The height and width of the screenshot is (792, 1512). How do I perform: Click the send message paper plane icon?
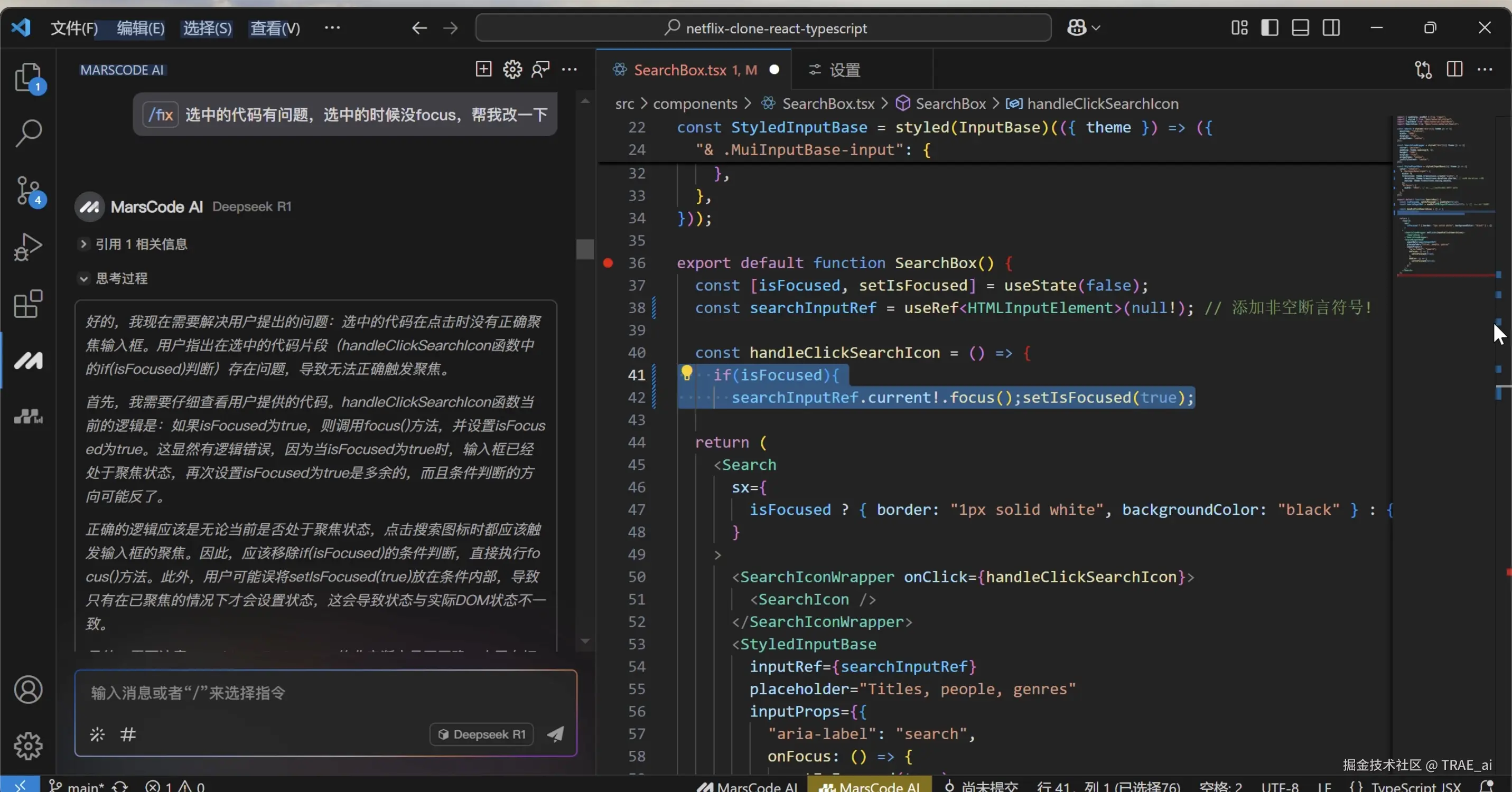[x=555, y=734]
